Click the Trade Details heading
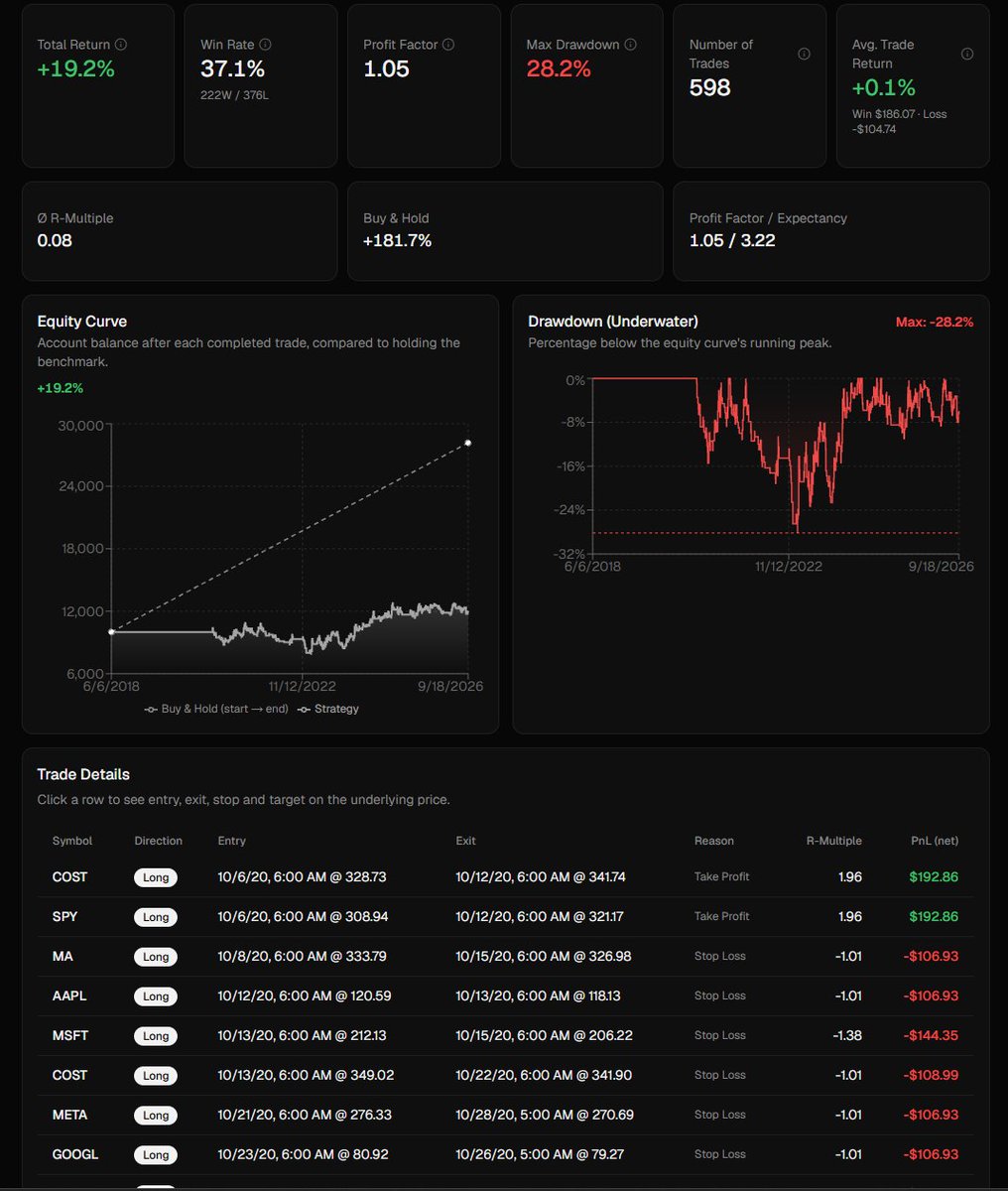This screenshot has width=1008, height=1191. pyautogui.click(x=83, y=774)
